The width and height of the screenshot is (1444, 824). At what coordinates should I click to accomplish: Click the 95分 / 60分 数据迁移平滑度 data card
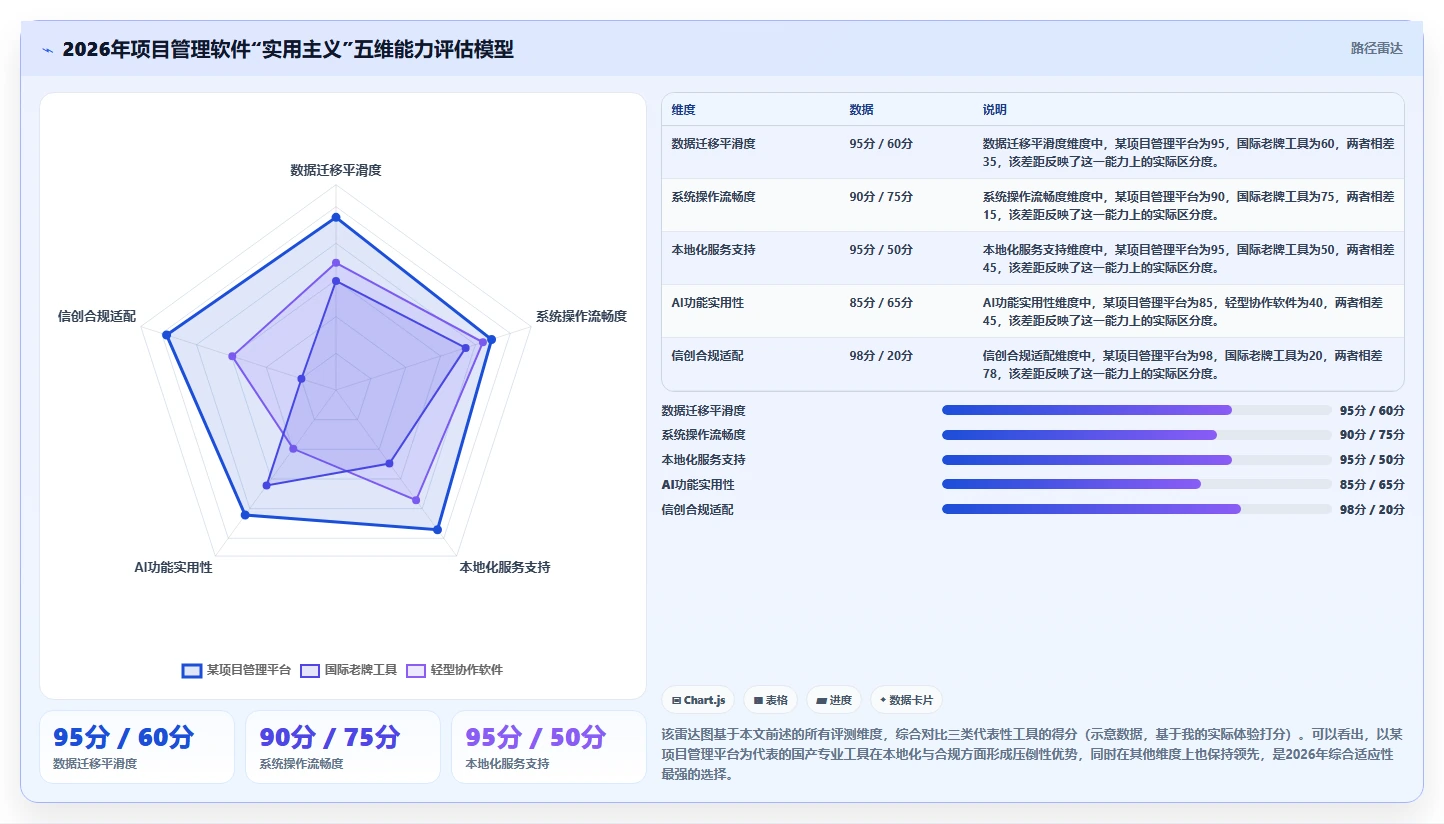[136, 747]
